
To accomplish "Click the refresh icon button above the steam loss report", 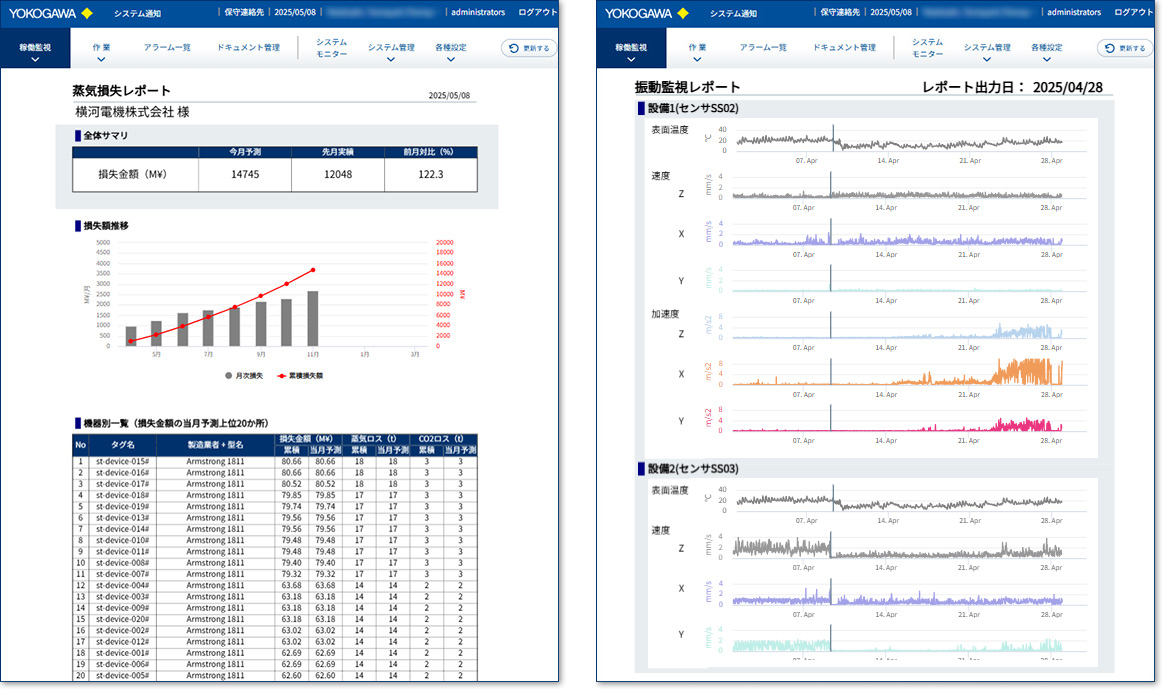I will pos(529,48).
